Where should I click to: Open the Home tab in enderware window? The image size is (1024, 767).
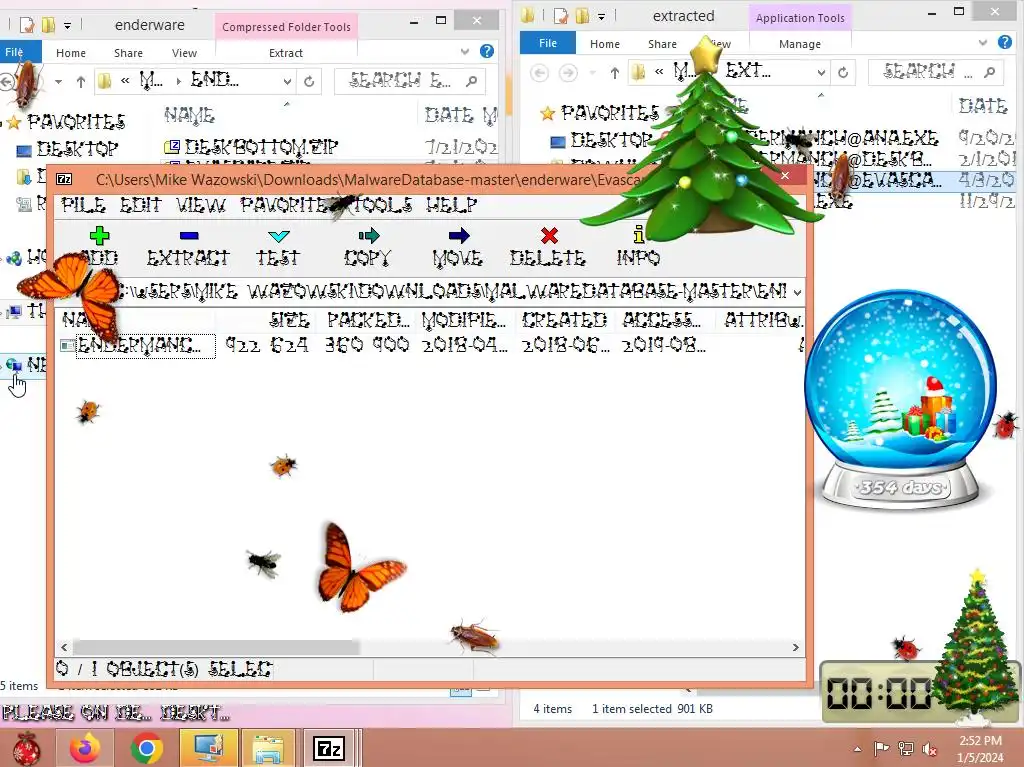71,53
